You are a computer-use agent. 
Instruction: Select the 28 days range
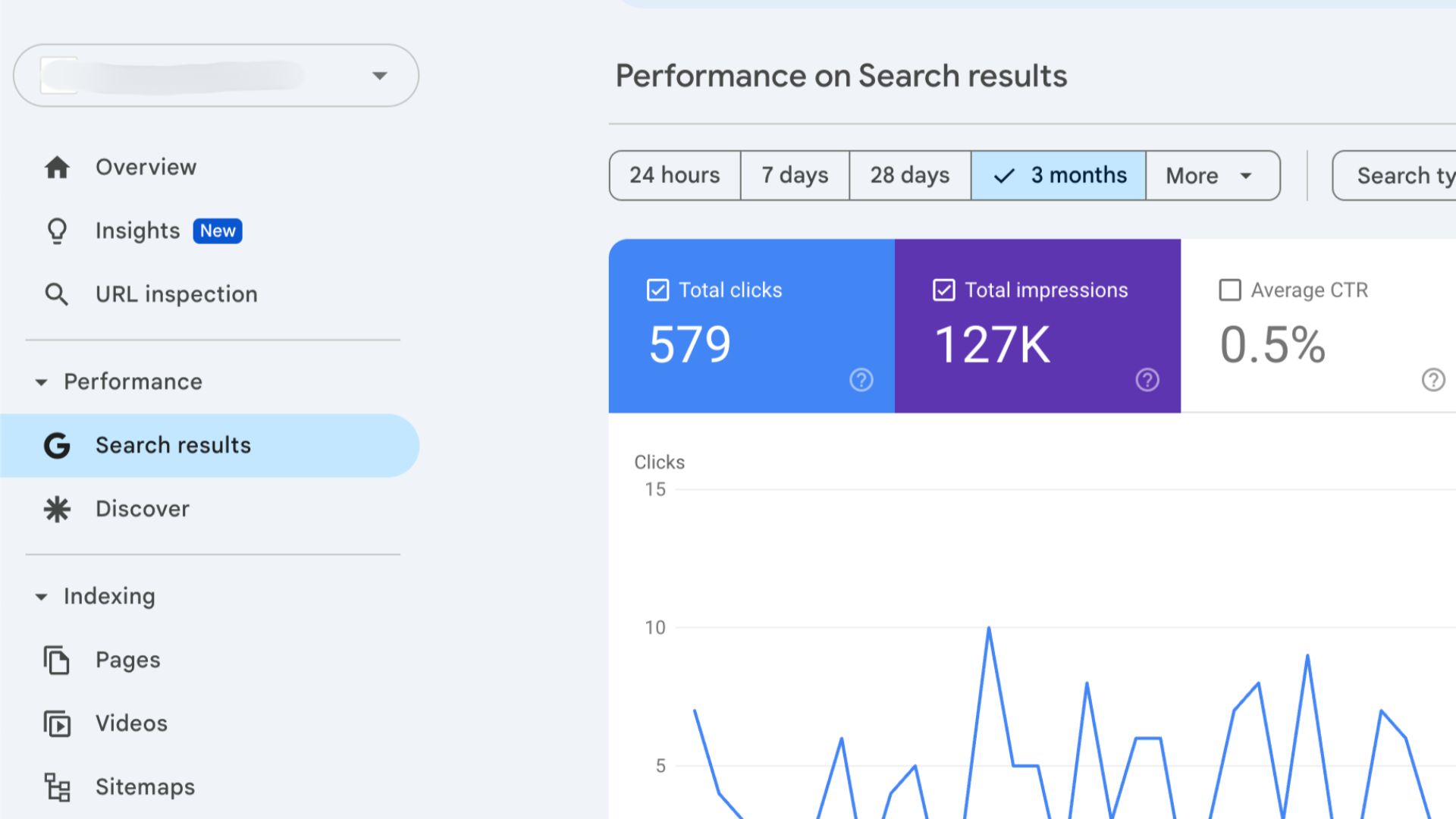coord(909,175)
